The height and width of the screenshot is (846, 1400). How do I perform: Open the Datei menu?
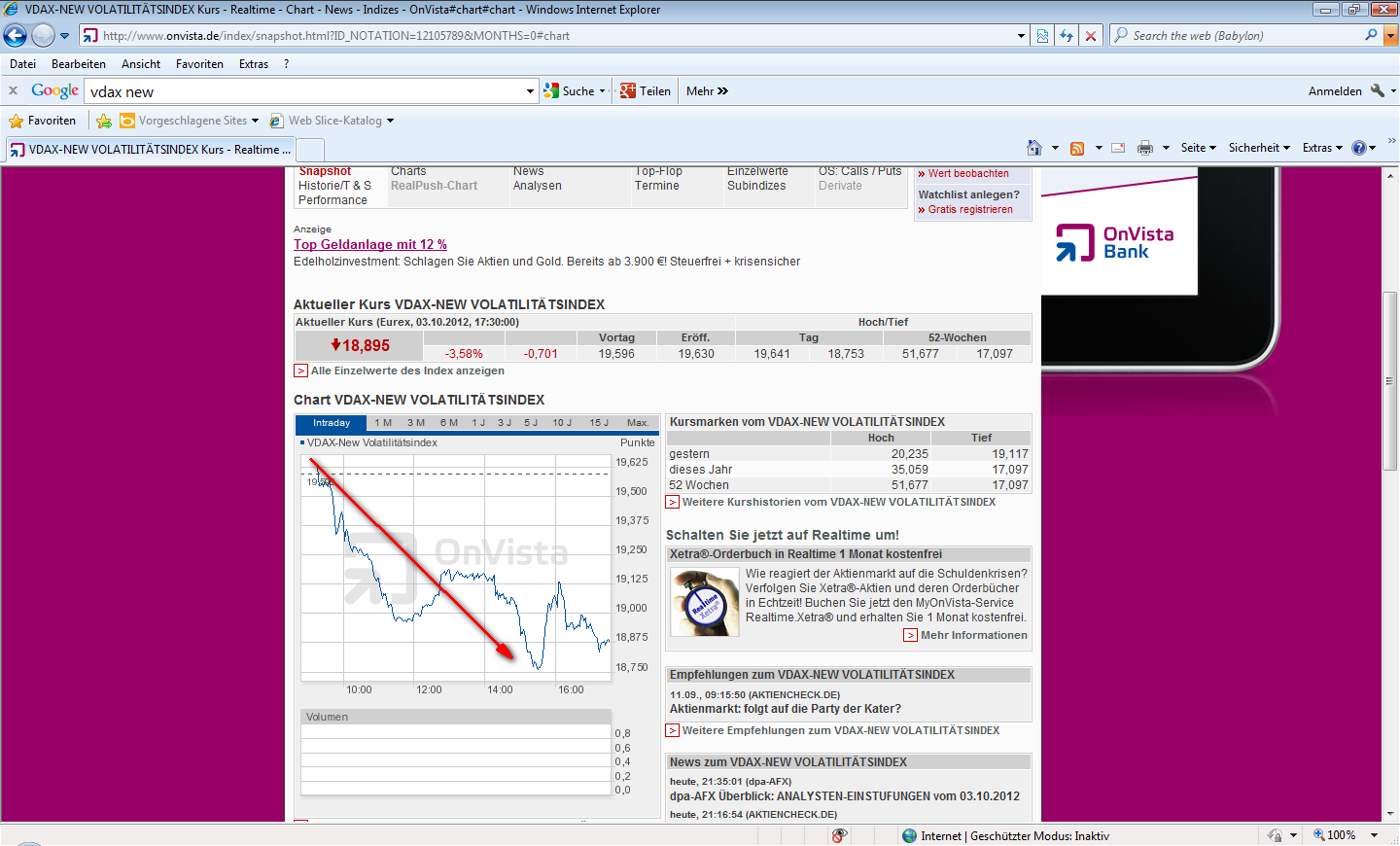(22, 64)
